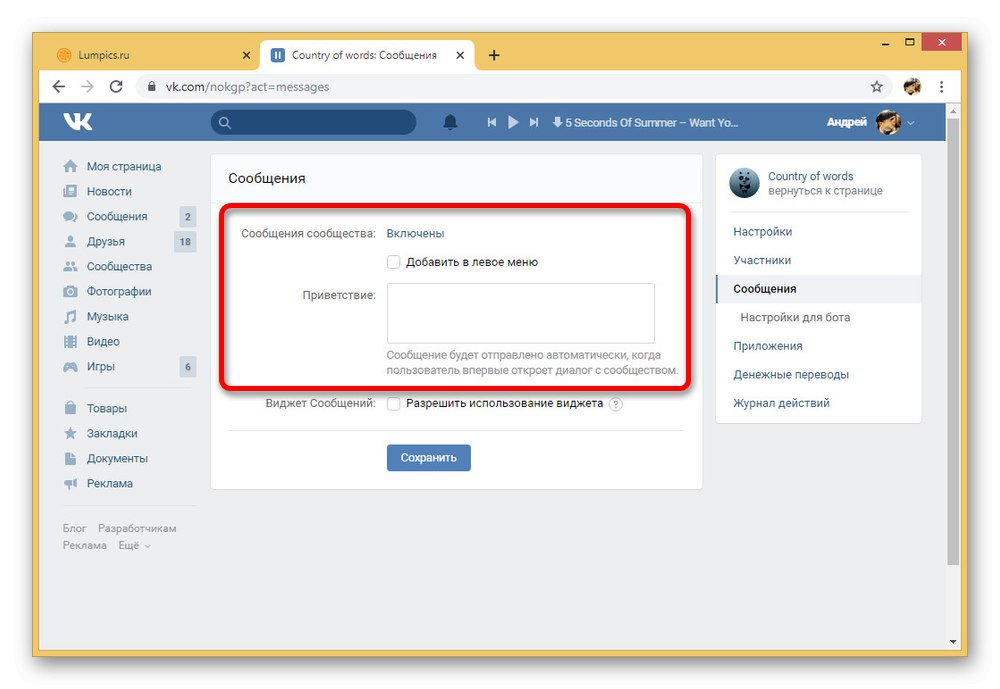Go forward in browser history

coord(87,86)
